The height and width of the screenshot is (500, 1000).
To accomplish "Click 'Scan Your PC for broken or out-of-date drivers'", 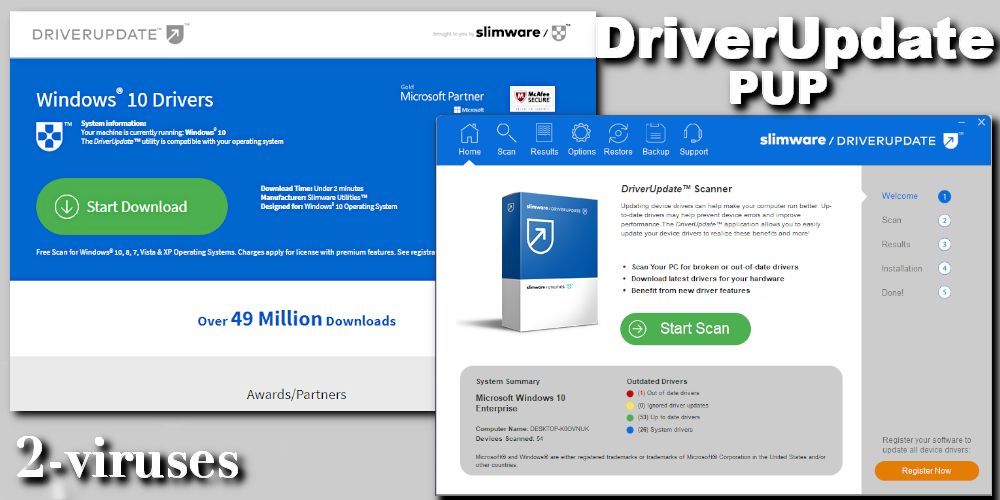I will (x=714, y=267).
